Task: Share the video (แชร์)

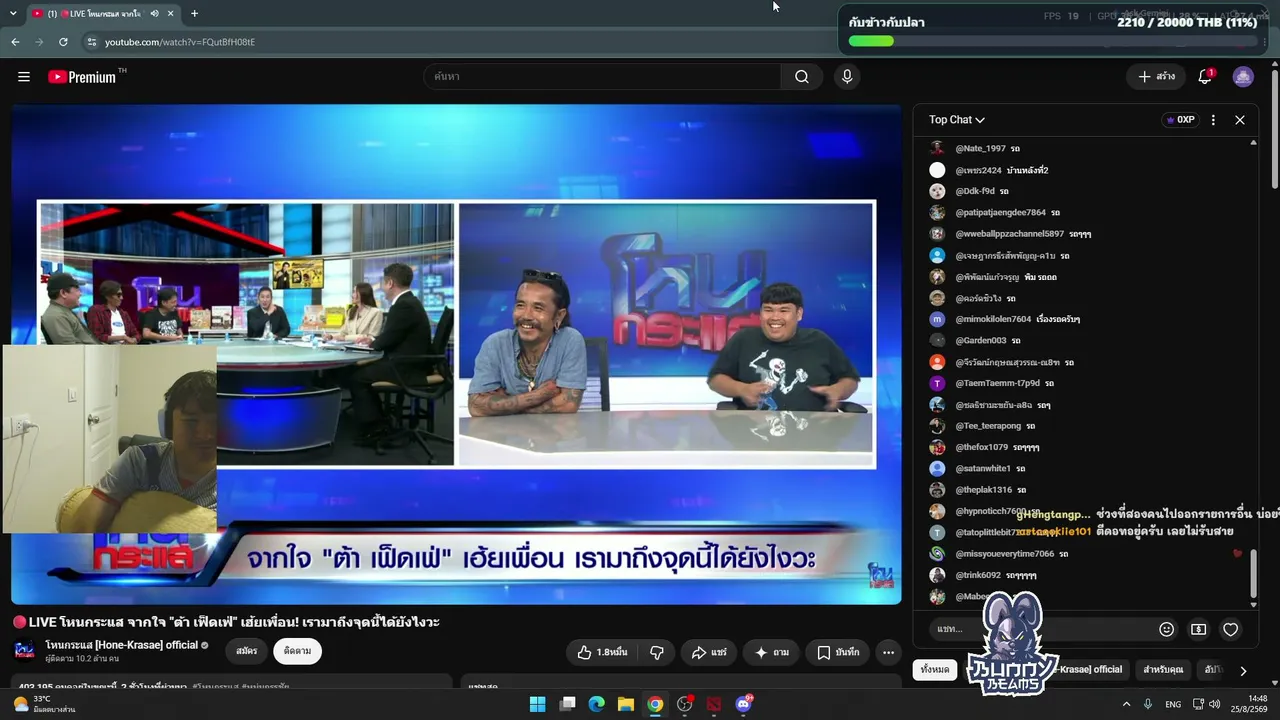Action: [709, 652]
